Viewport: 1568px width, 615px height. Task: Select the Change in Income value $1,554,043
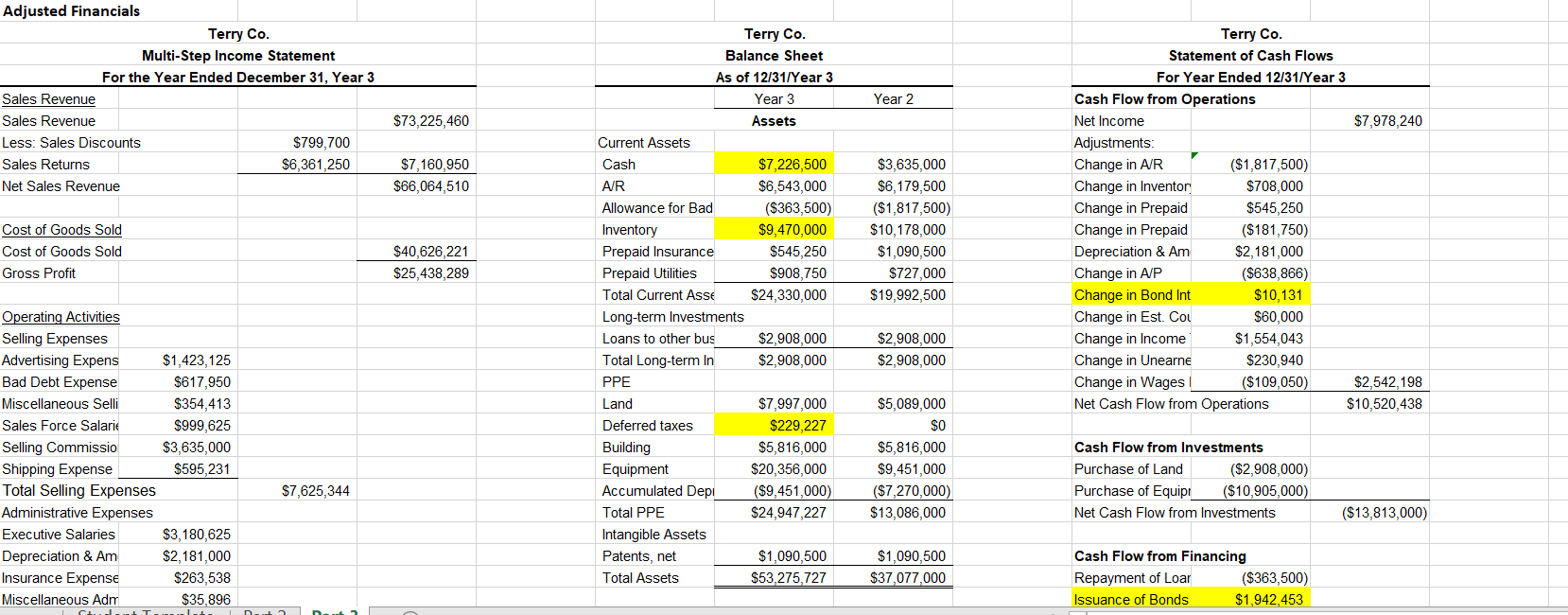1269,339
